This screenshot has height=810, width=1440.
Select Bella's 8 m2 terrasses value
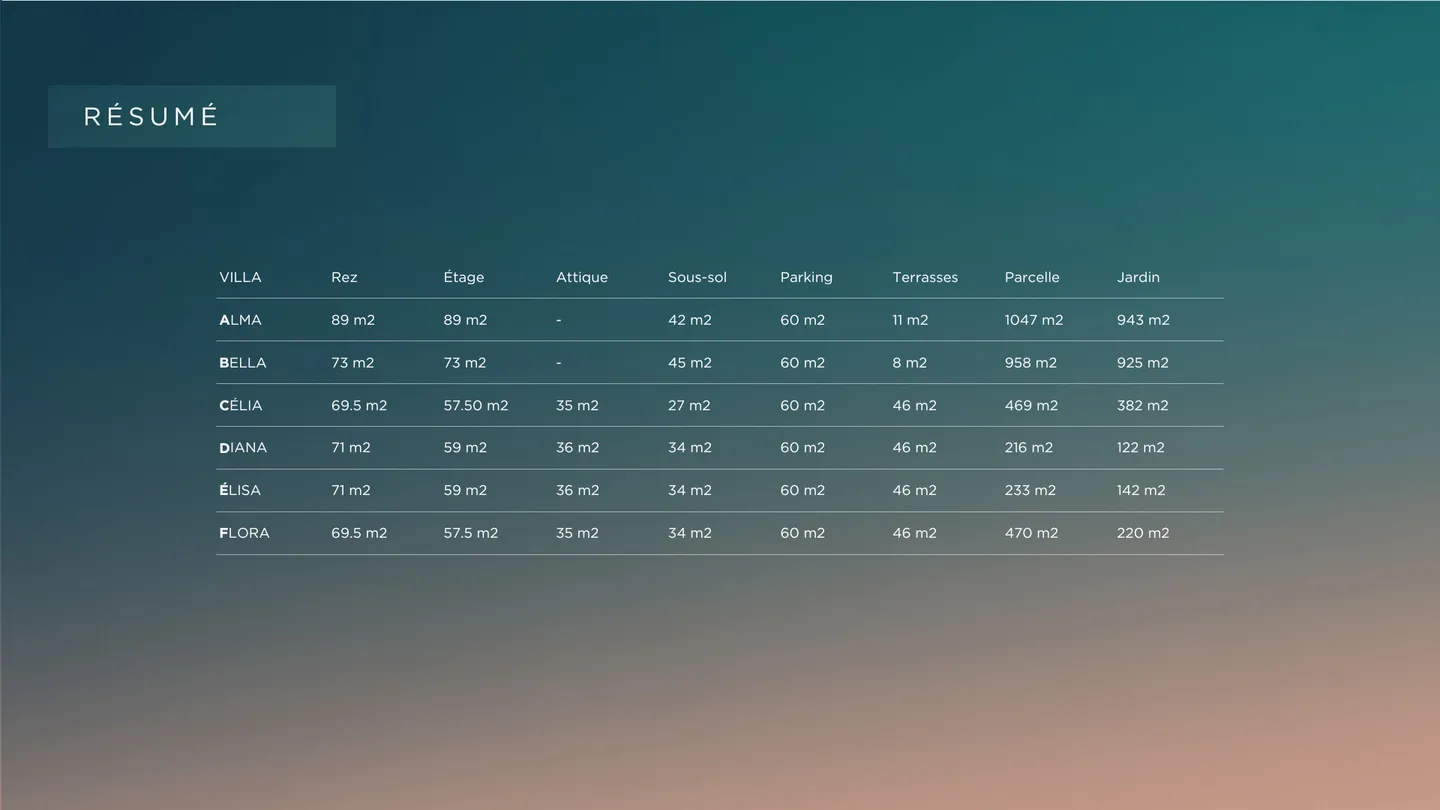(x=910, y=363)
